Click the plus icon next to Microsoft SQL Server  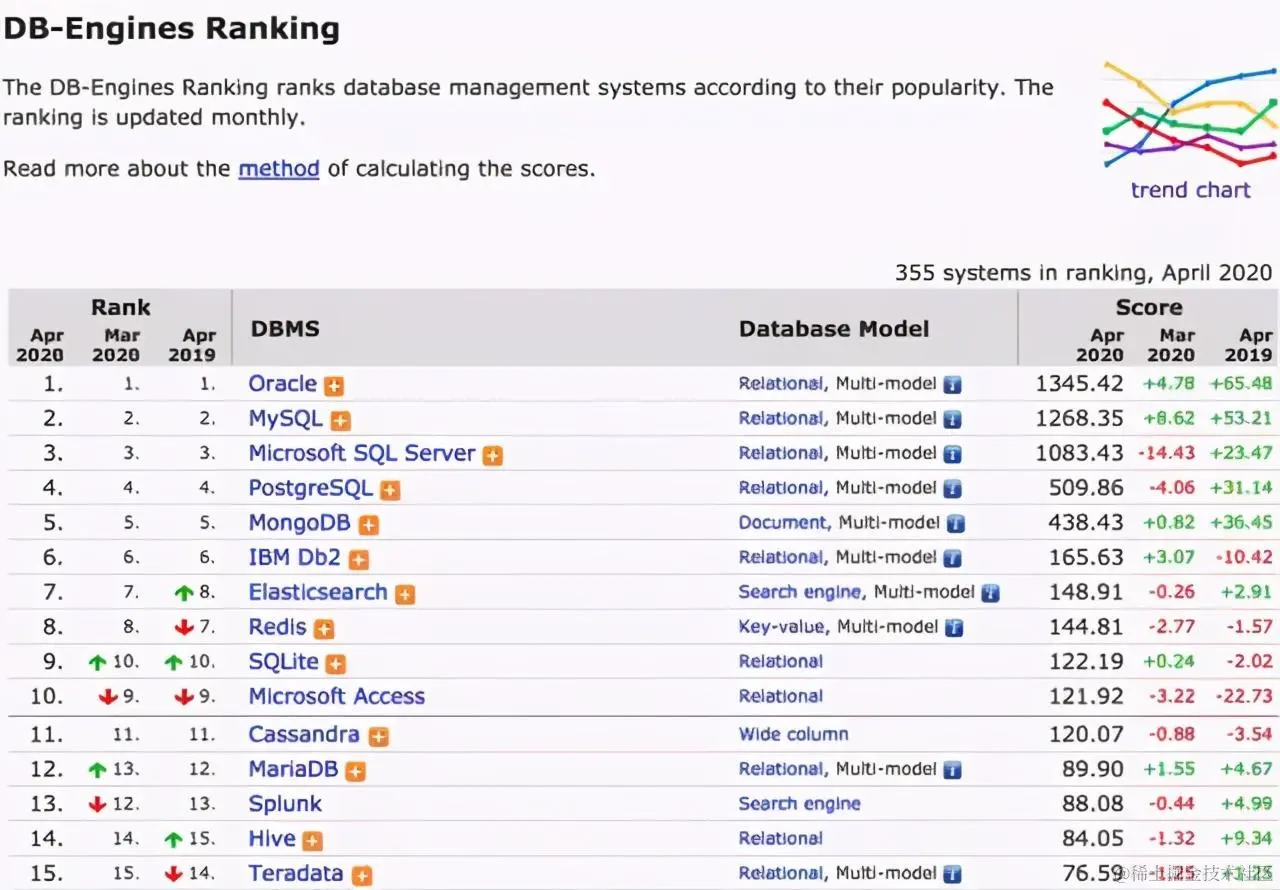[x=493, y=456]
